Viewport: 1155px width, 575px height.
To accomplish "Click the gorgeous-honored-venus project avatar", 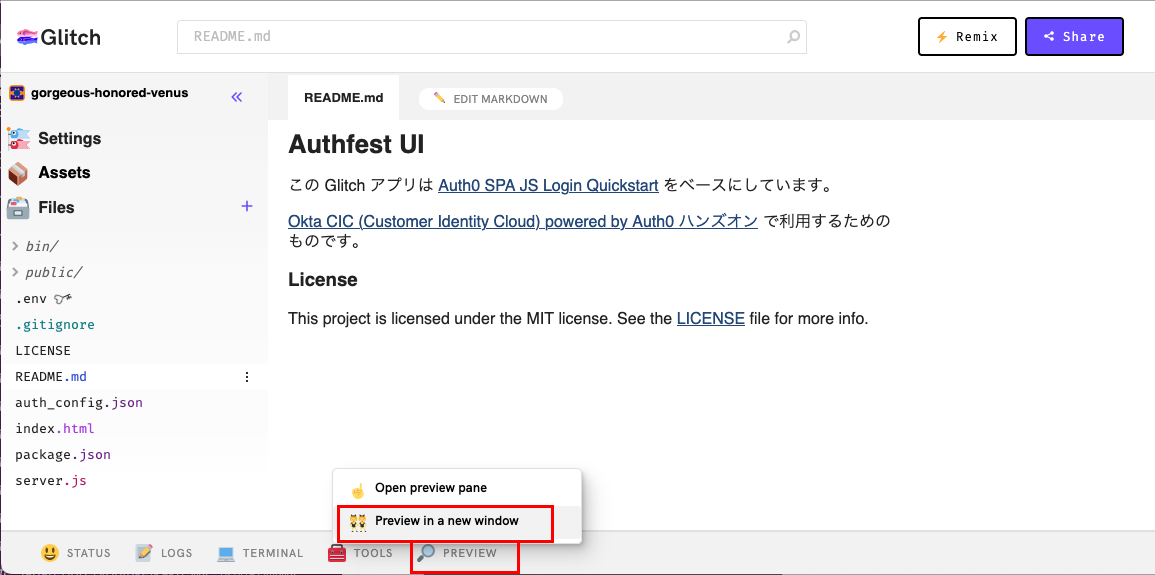I will (17, 94).
